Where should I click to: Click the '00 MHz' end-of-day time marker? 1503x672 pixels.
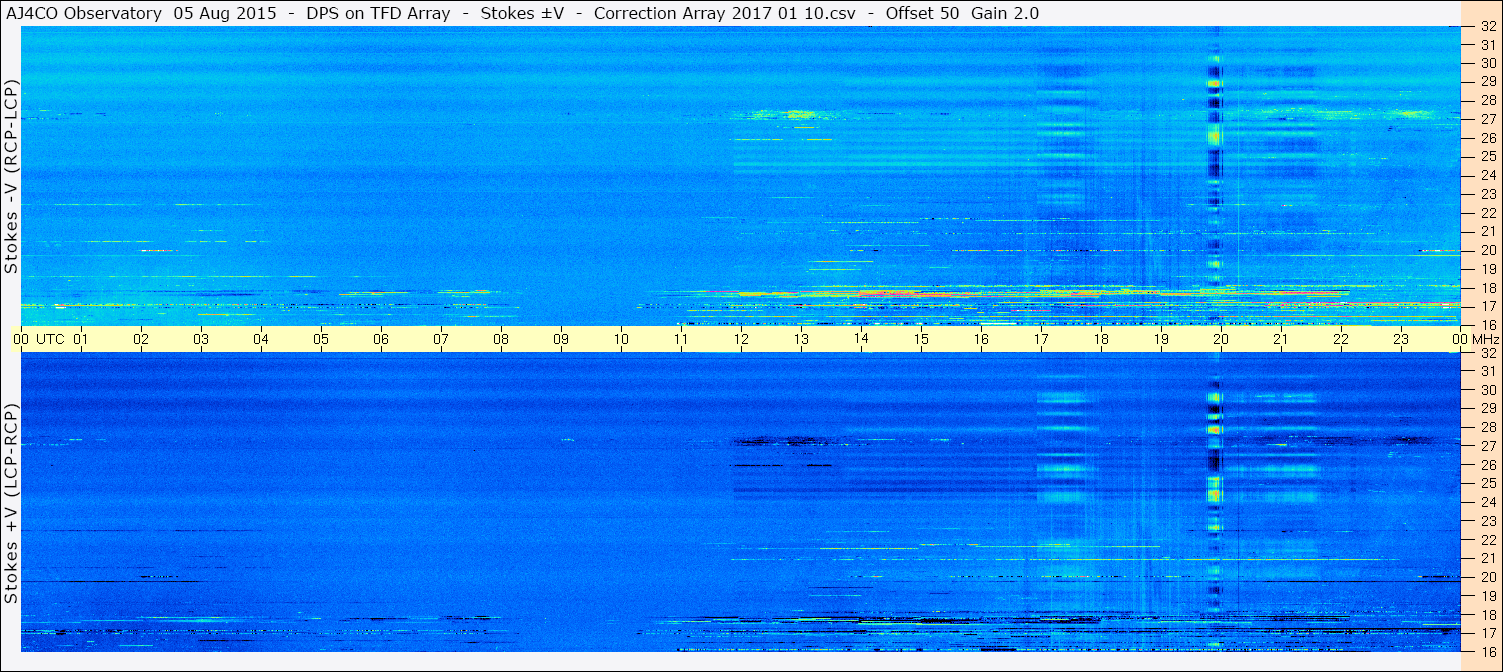point(1475,339)
